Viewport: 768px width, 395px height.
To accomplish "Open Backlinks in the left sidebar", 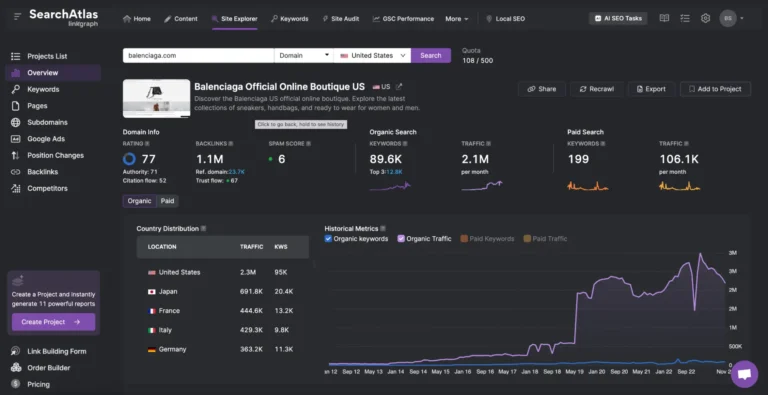I will pyautogui.click(x=43, y=172).
